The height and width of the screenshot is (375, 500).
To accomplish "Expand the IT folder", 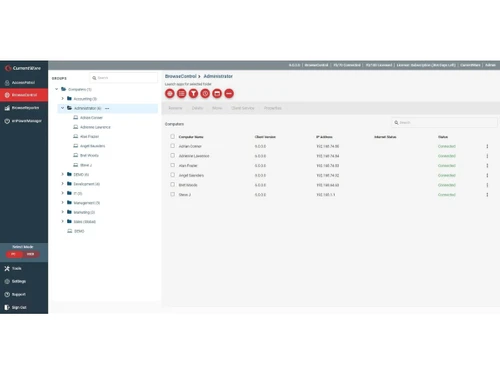I will tap(63, 193).
